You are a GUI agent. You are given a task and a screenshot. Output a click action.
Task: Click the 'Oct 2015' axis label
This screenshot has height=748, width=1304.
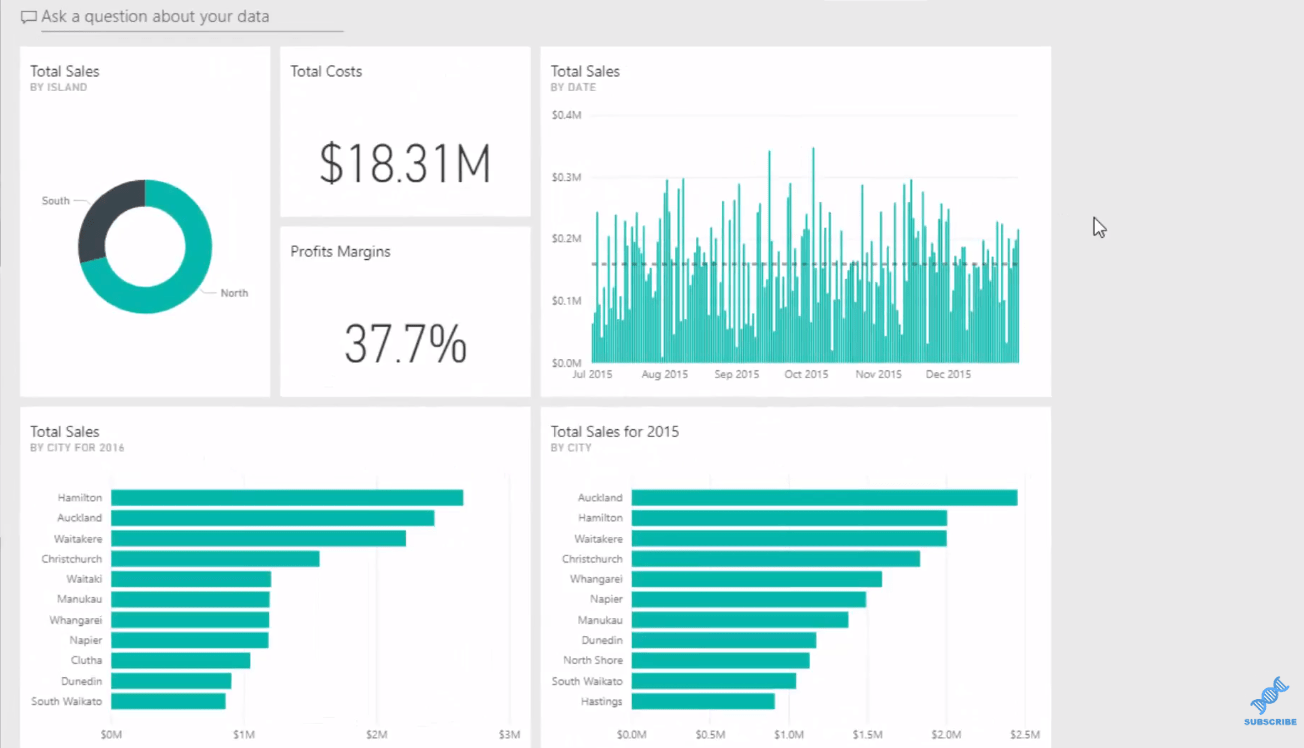806,374
